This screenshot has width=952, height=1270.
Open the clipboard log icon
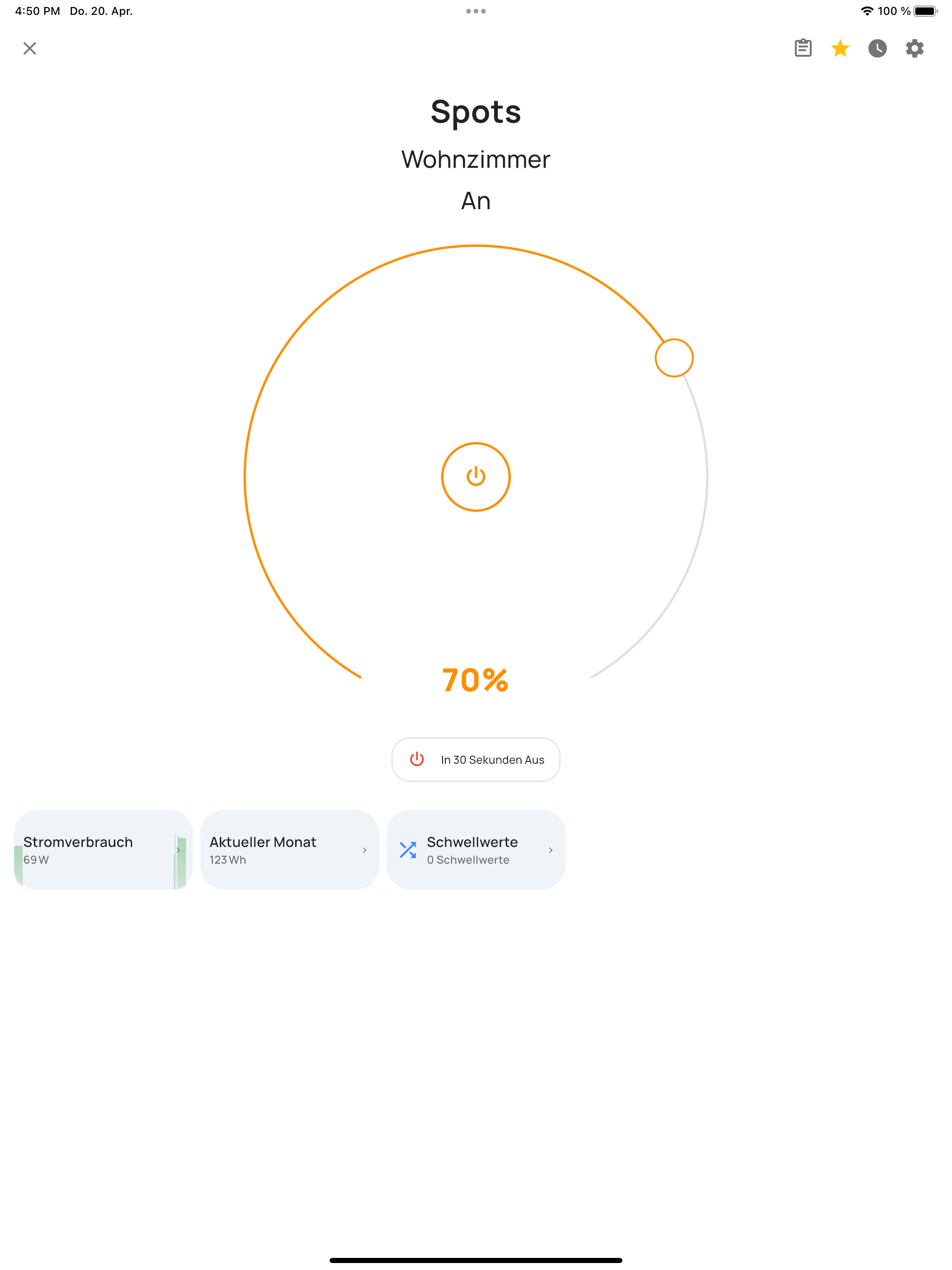pos(803,48)
